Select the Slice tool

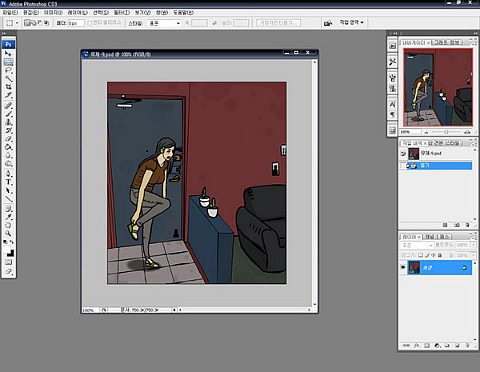[x=8, y=95]
